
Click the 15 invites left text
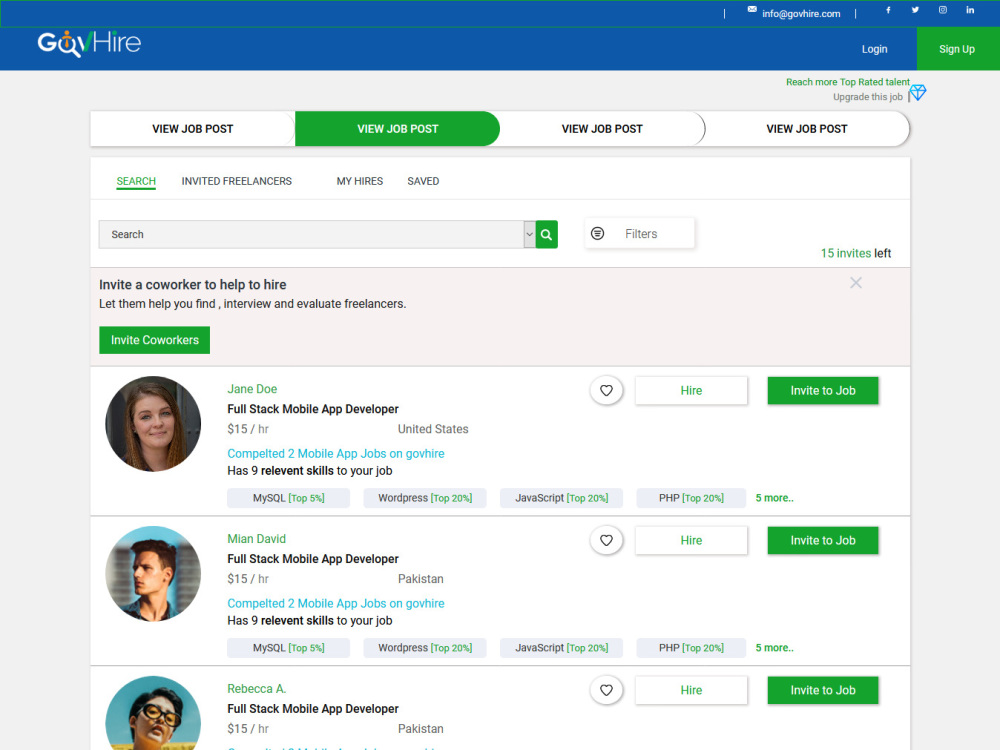coord(855,253)
